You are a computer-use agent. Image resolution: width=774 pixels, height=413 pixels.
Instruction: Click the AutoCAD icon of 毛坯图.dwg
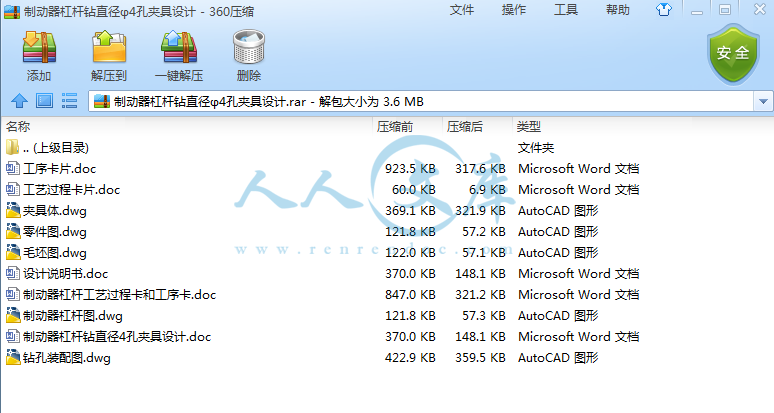[x=12, y=253]
